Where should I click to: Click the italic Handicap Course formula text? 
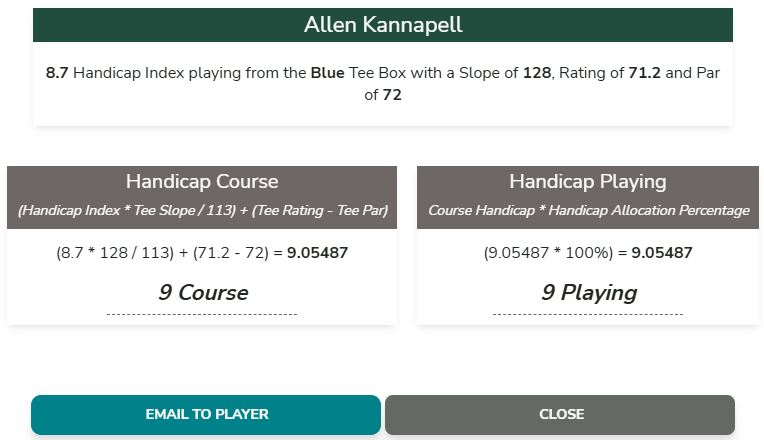tap(202, 210)
